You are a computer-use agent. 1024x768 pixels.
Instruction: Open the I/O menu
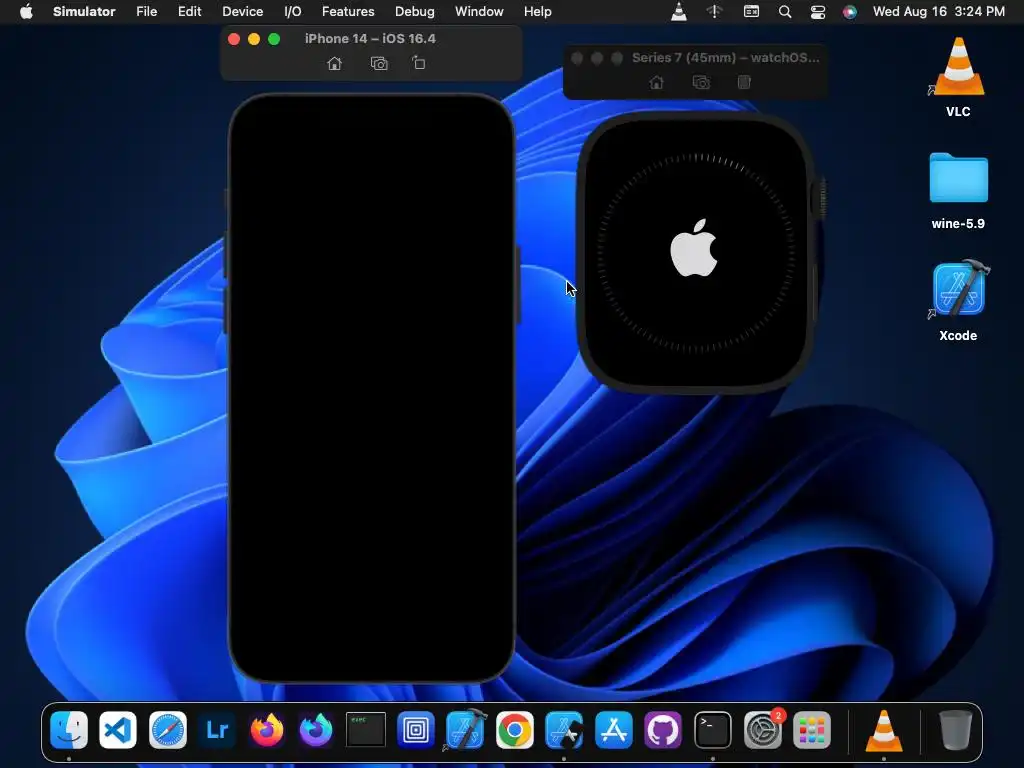[293, 11]
